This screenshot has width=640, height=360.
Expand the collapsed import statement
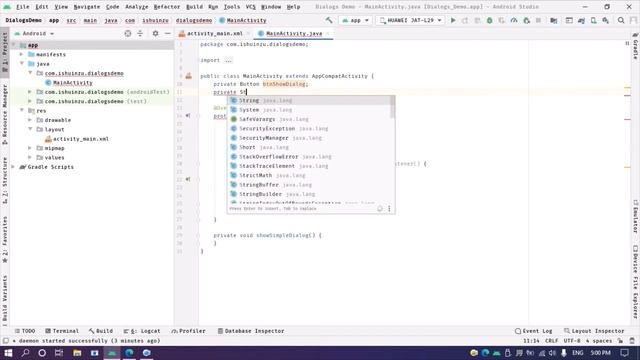tap(229, 60)
